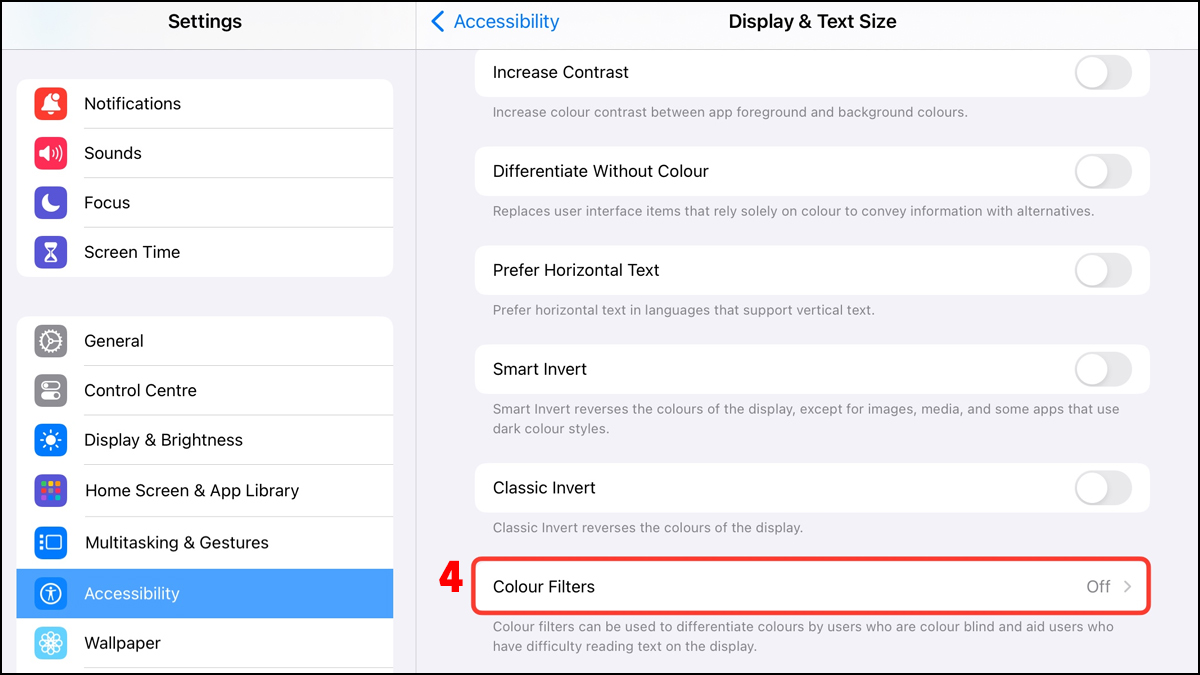Viewport: 1200px width, 675px height.
Task: Toggle the Smart Invert switch
Action: 1102,370
